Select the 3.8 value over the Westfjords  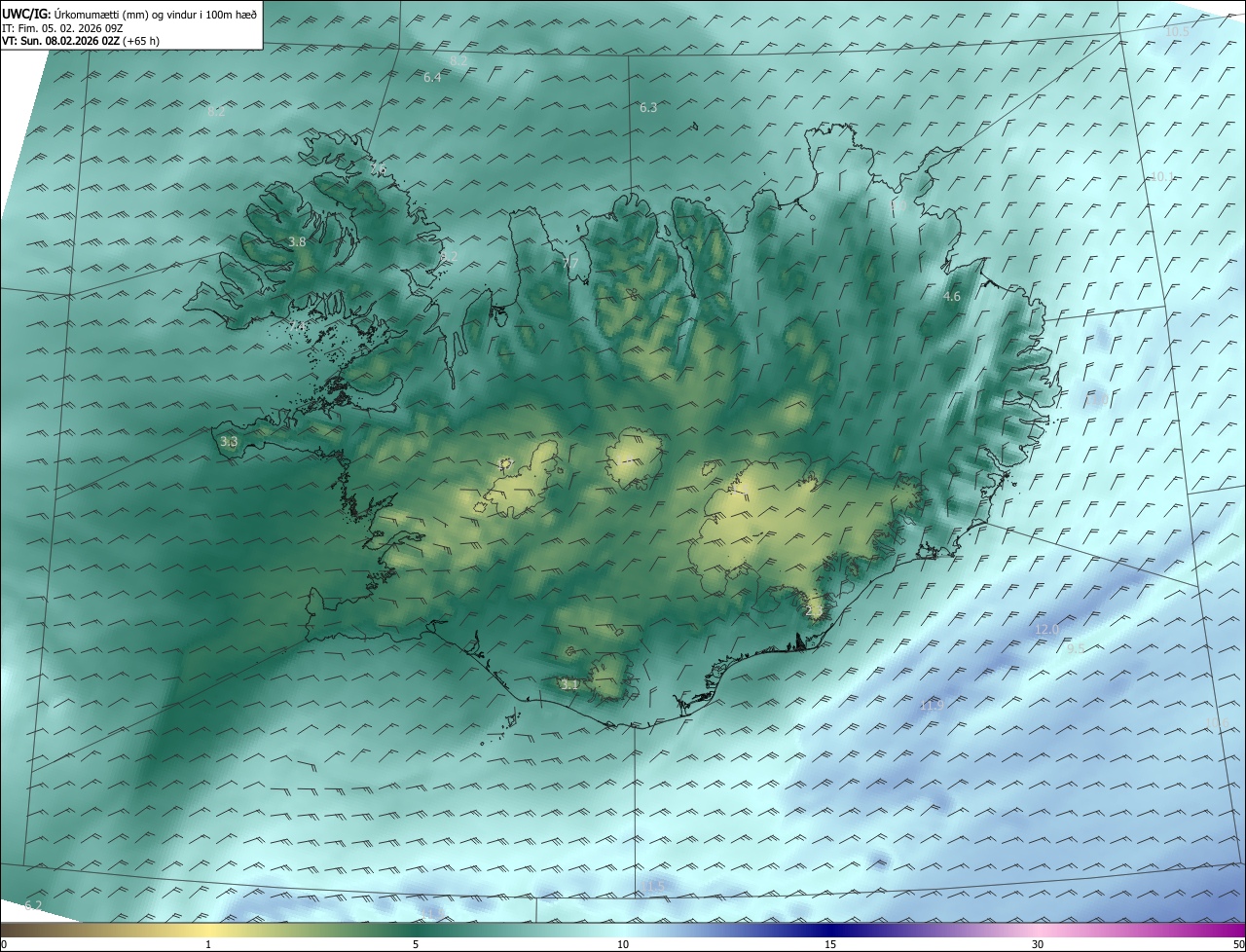pos(298,241)
